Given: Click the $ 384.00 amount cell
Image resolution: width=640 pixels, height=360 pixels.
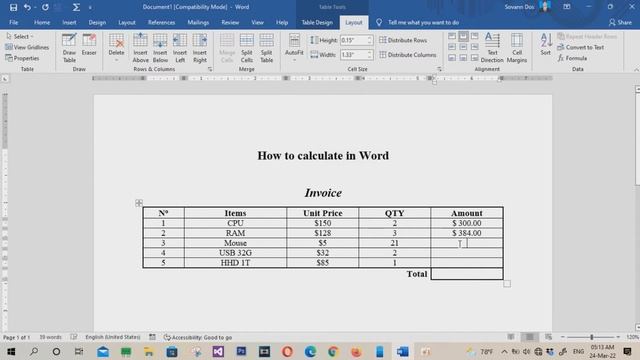Looking at the screenshot, I should tap(467, 233).
